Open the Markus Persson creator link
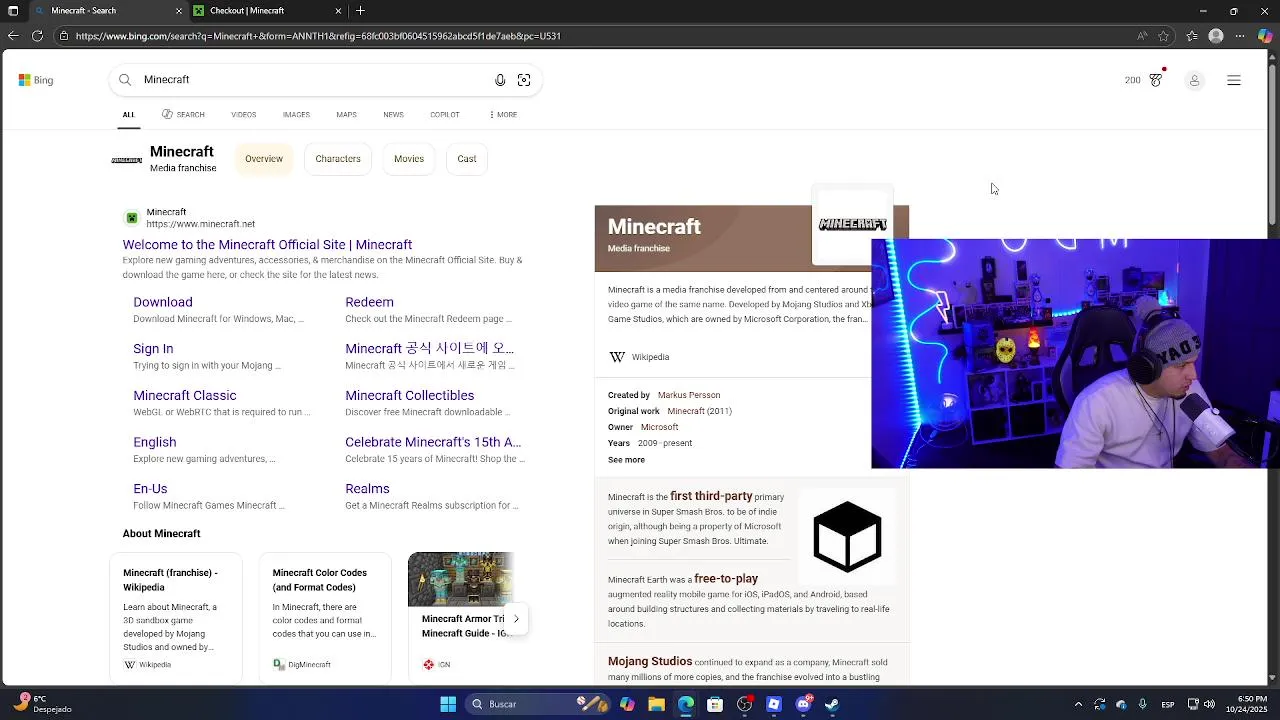 tap(689, 395)
